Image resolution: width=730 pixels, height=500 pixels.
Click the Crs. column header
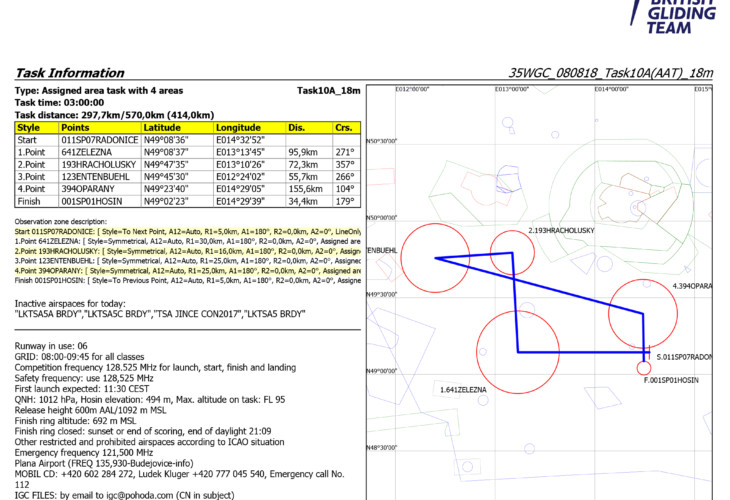tap(344, 128)
